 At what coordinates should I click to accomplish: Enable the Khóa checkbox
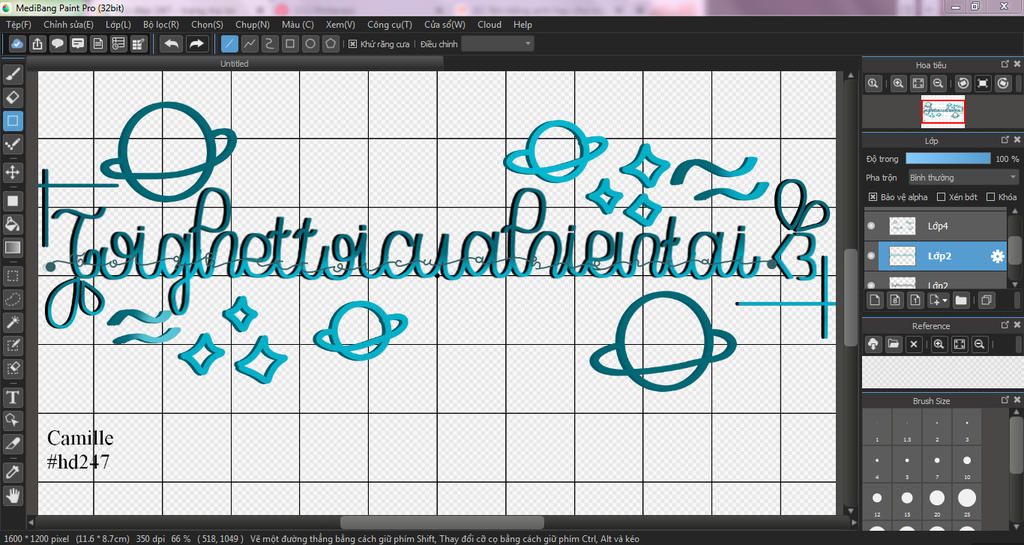[x=990, y=196]
